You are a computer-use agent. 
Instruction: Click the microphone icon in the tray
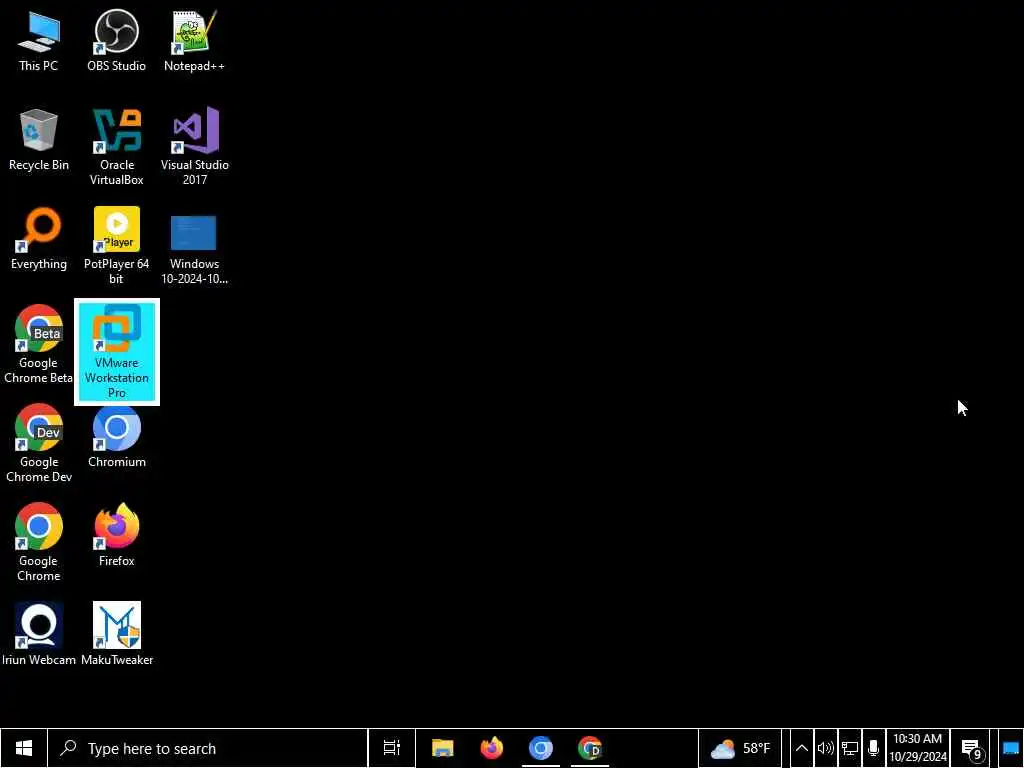point(873,748)
